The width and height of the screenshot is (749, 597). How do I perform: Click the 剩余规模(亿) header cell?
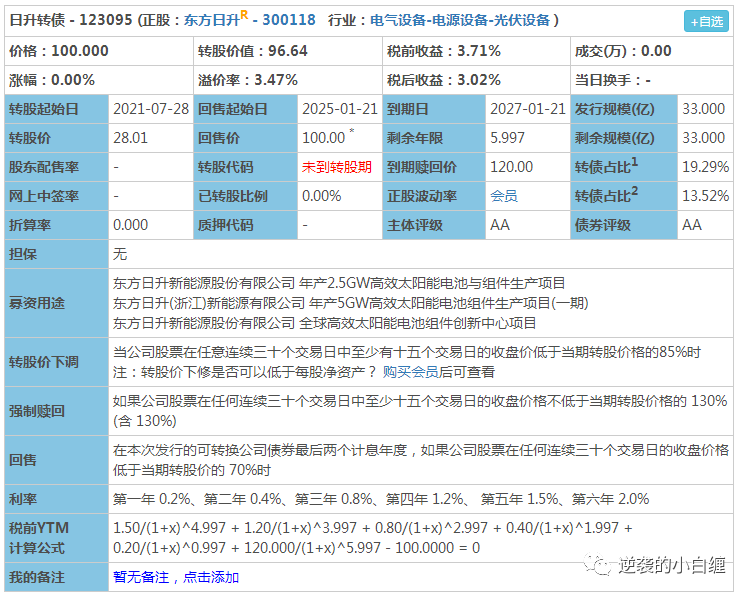[624, 138]
